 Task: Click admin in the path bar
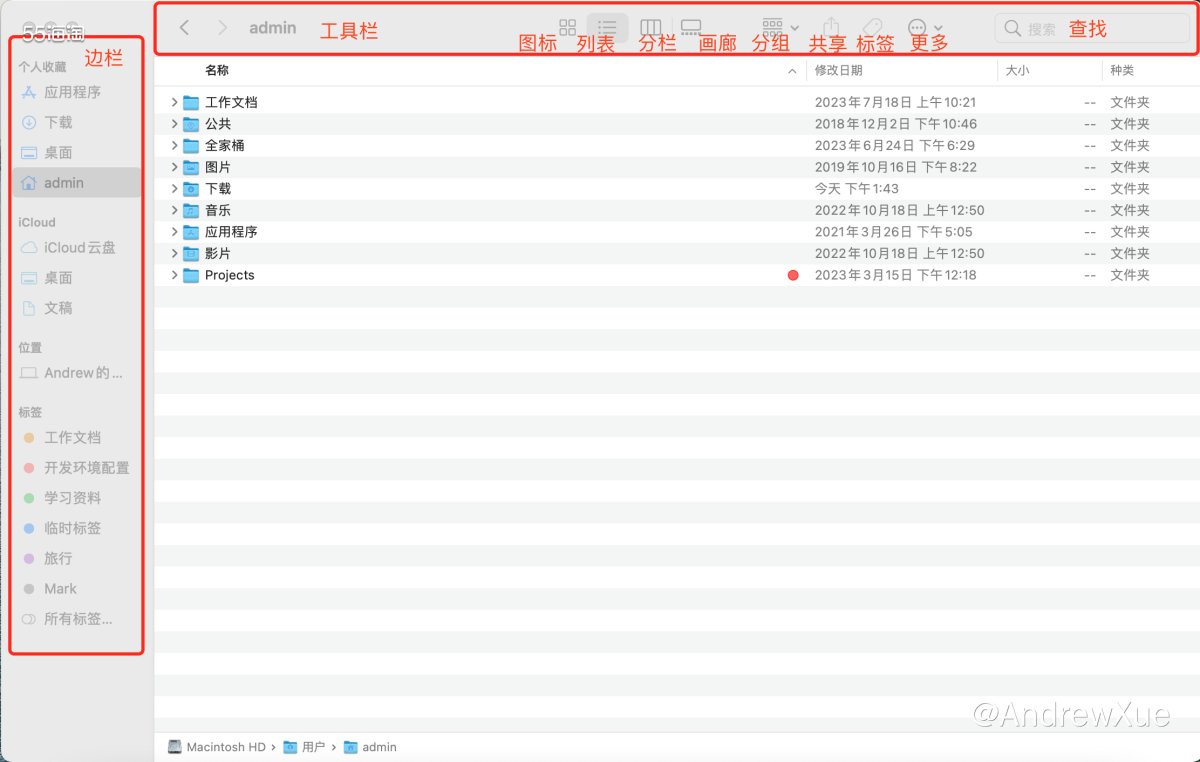(x=370, y=747)
